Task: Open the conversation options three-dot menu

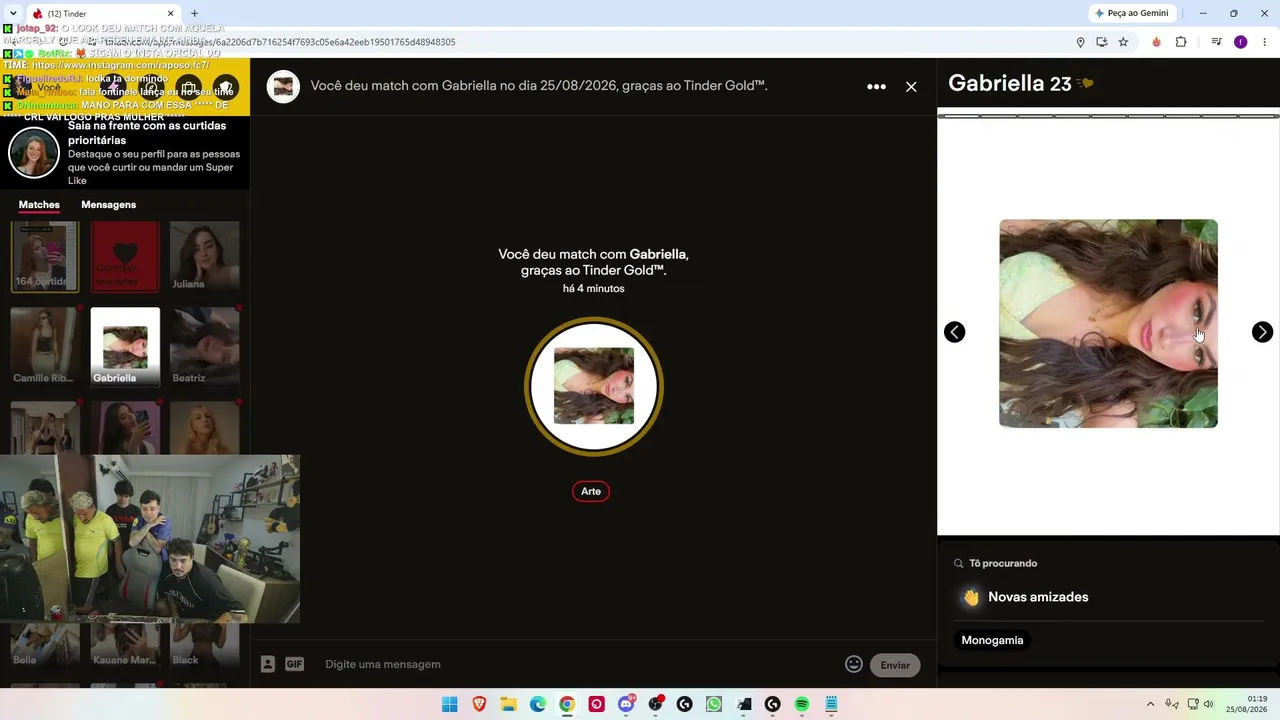Action: pyautogui.click(x=876, y=87)
